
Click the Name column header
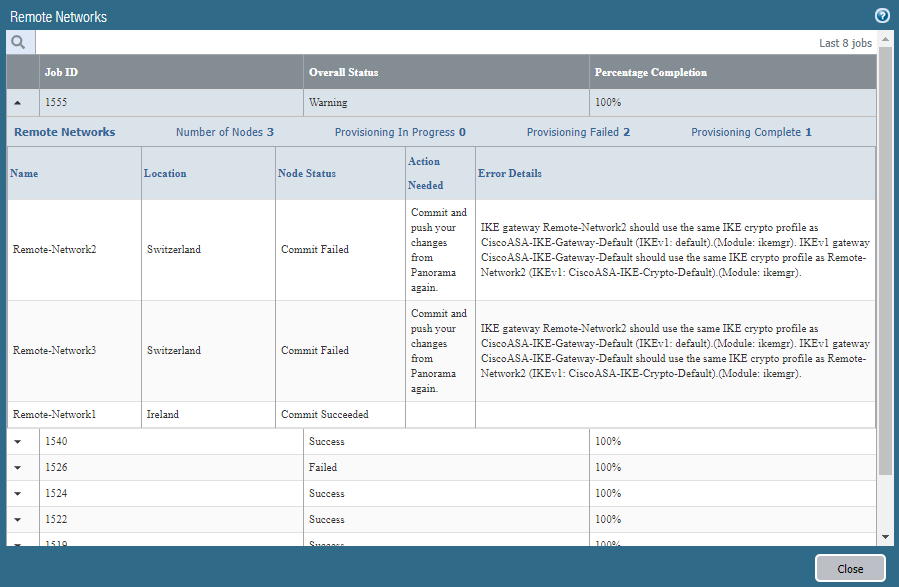pyautogui.click(x=24, y=173)
